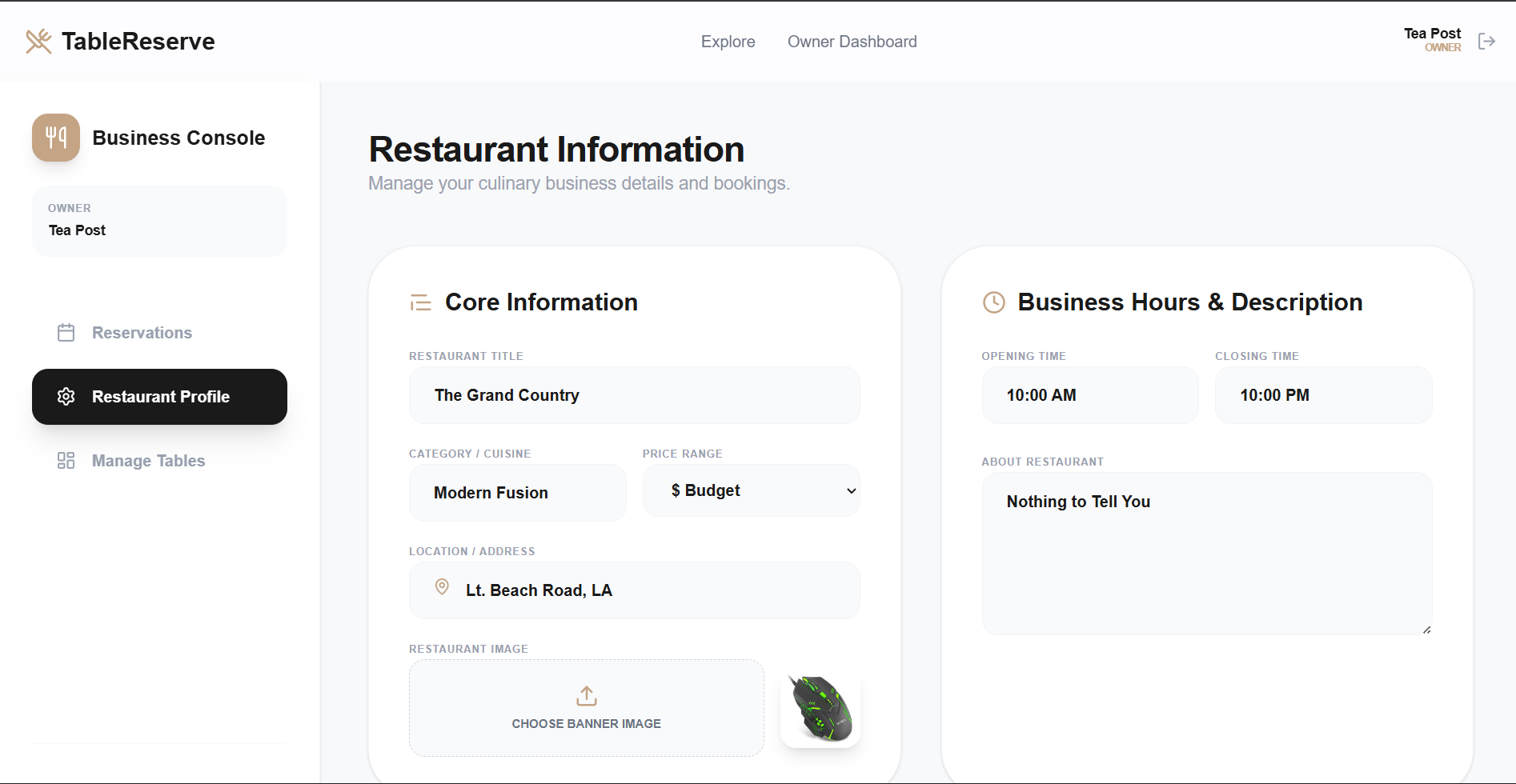This screenshot has height=784, width=1516.
Task: Click the Business Hours clock icon
Action: point(993,302)
